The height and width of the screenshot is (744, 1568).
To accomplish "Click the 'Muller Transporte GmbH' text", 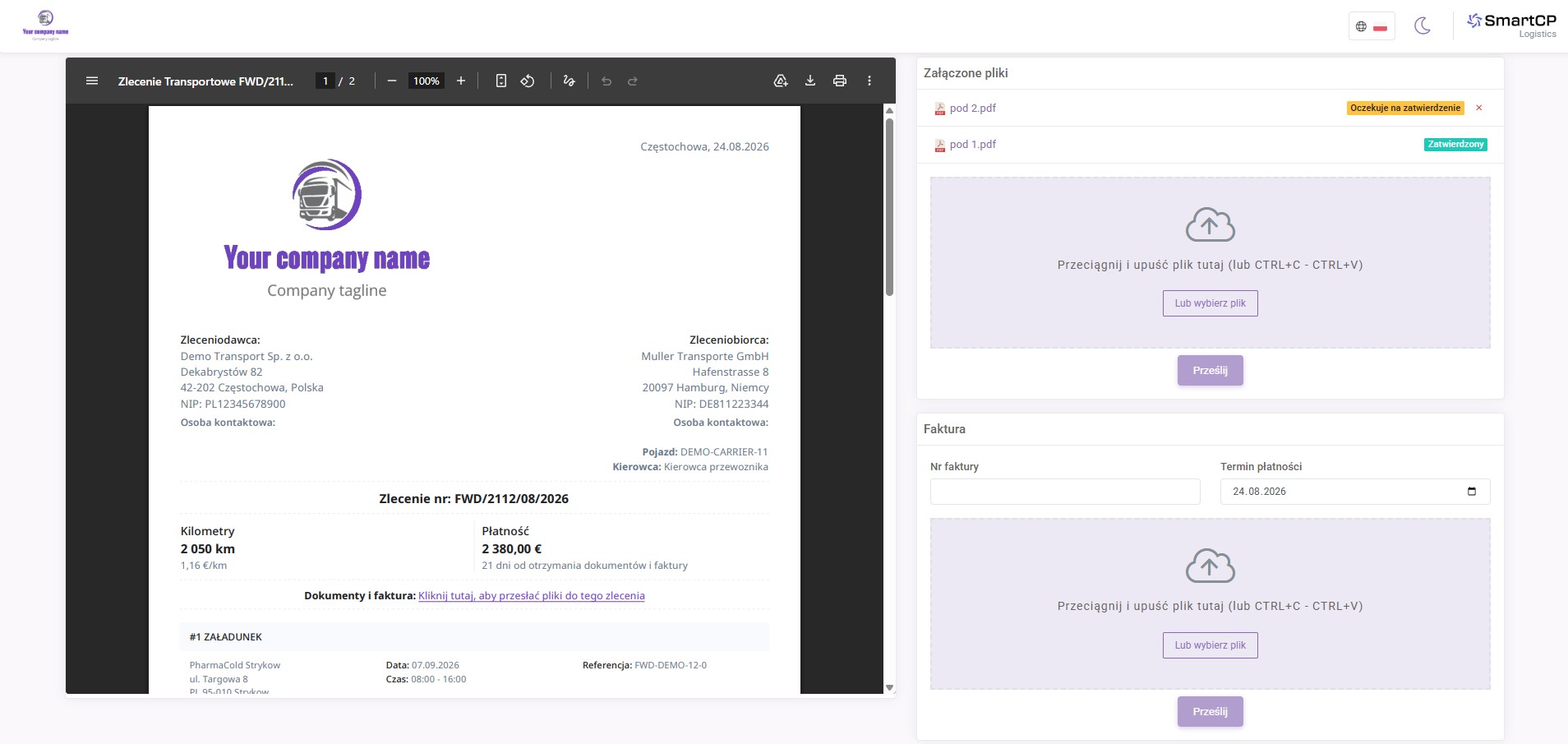I will tap(705, 356).
